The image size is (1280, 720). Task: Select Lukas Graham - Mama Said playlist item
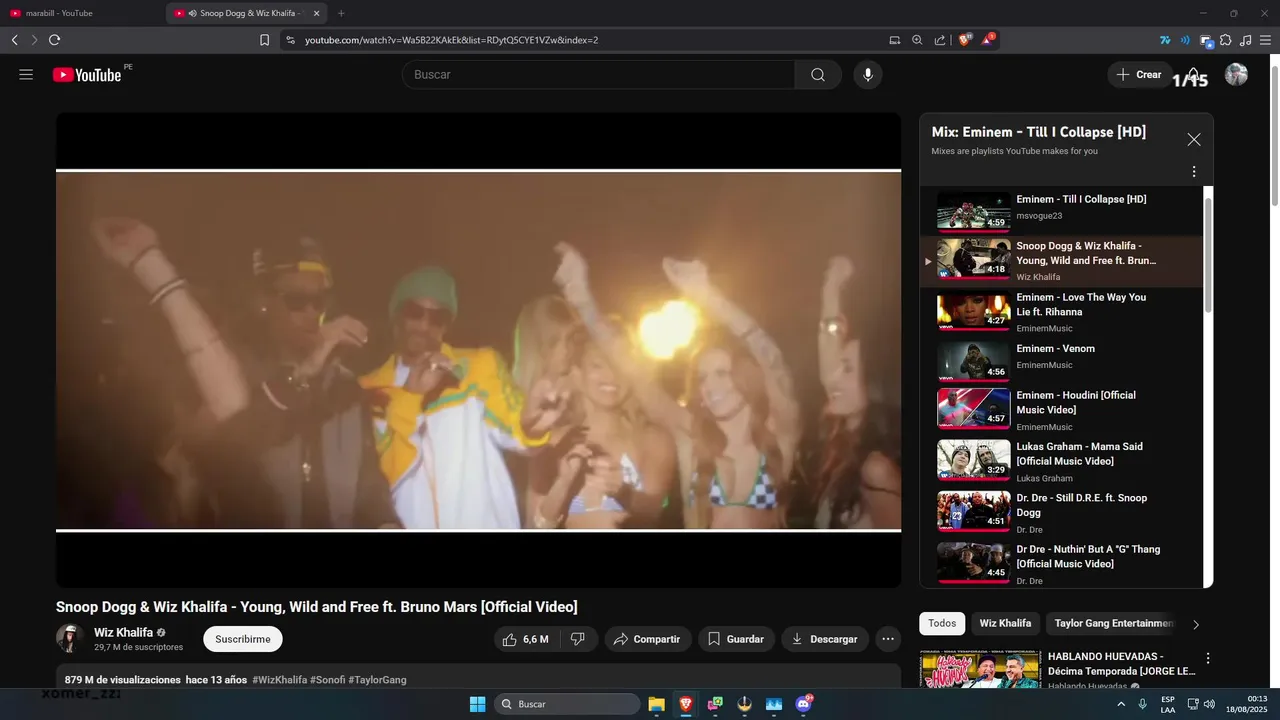[1061, 461]
